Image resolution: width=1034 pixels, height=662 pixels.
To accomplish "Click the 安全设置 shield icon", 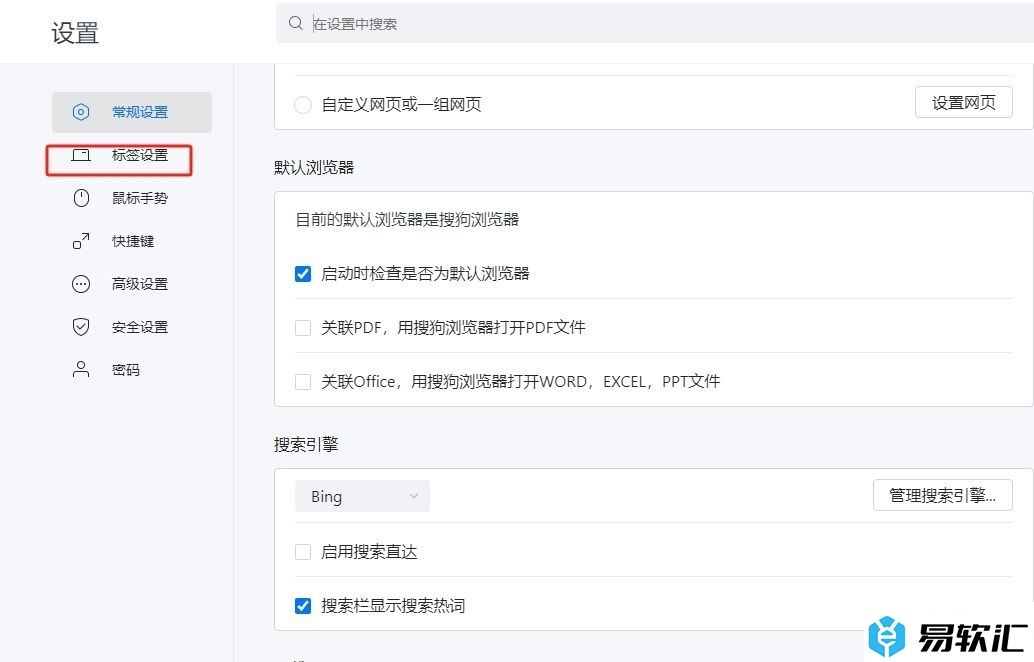I will click(80, 327).
